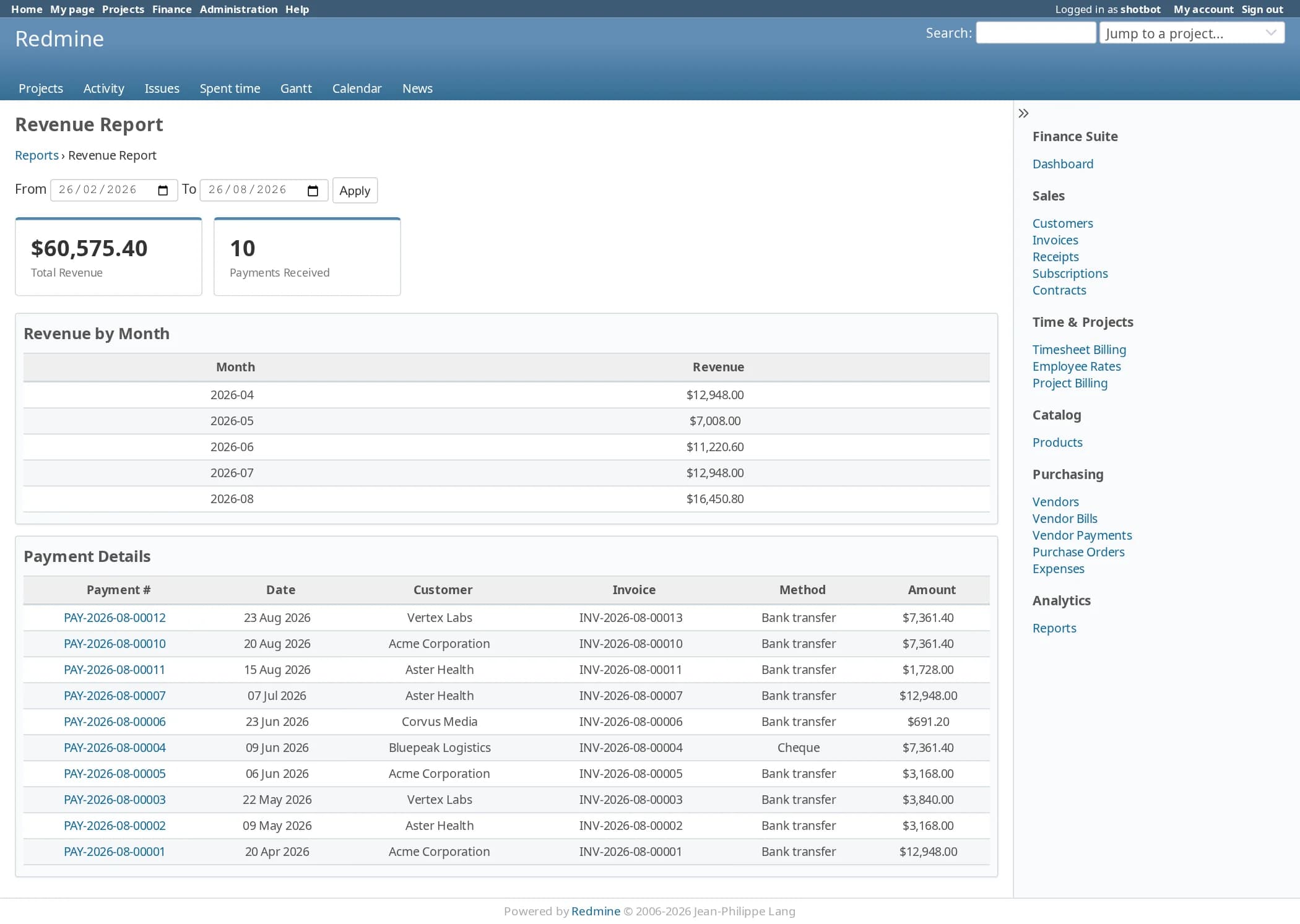
Task: Click the Redmine footer link
Action: (x=596, y=911)
